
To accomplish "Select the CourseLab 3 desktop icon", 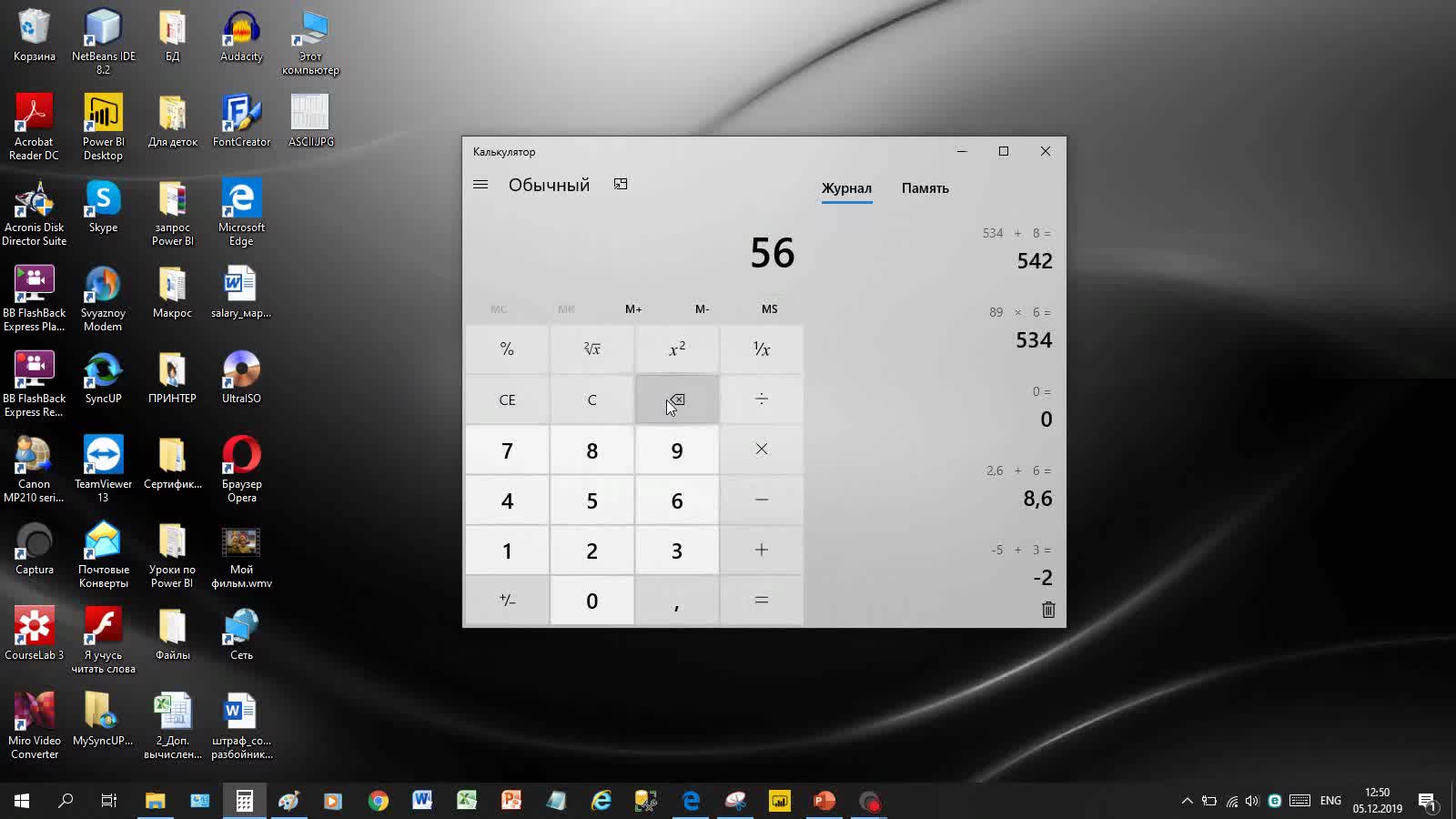I will pyautogui.click(x=35, y=634).
